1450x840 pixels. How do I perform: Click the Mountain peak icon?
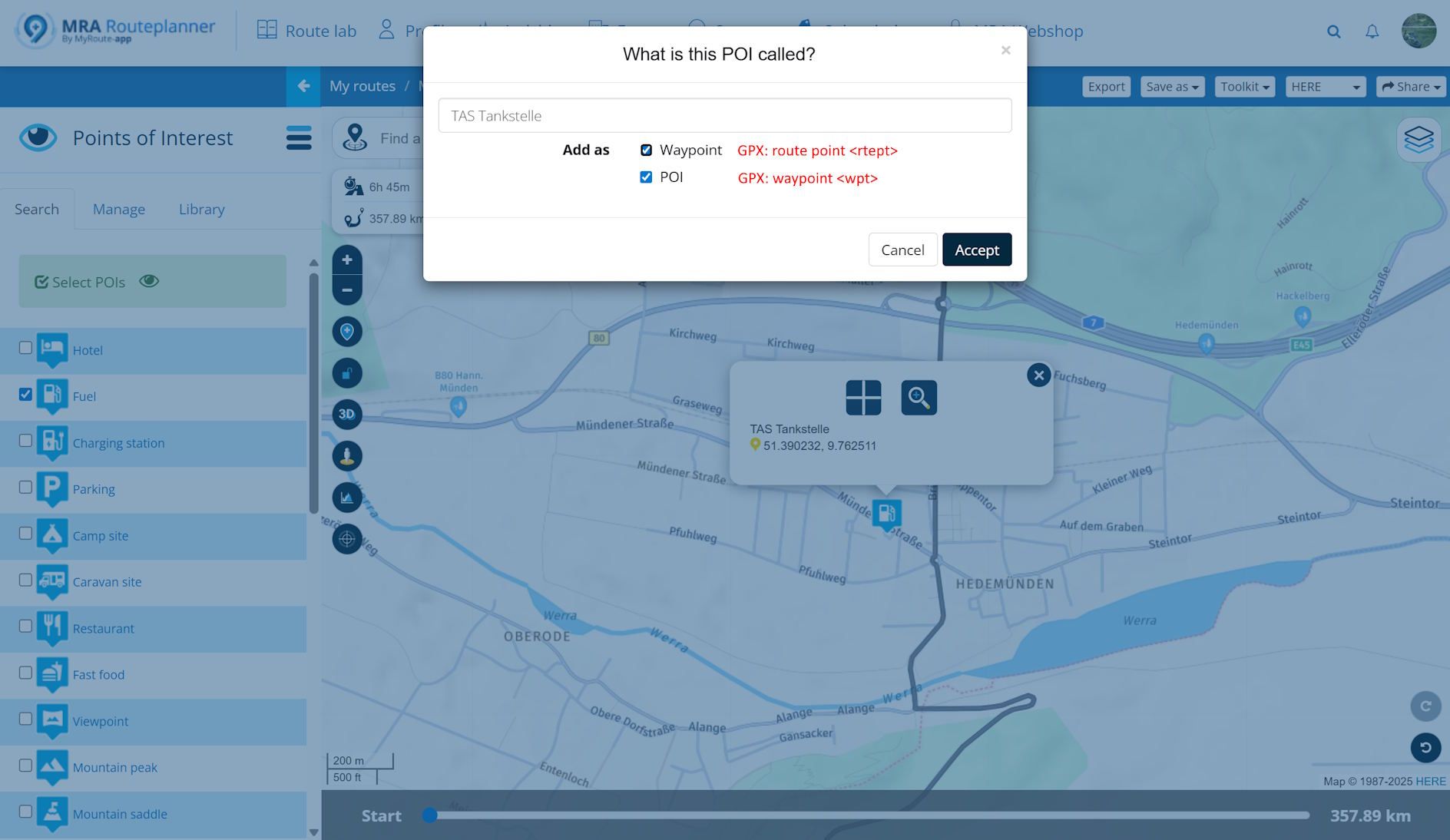tap(52, 767)
